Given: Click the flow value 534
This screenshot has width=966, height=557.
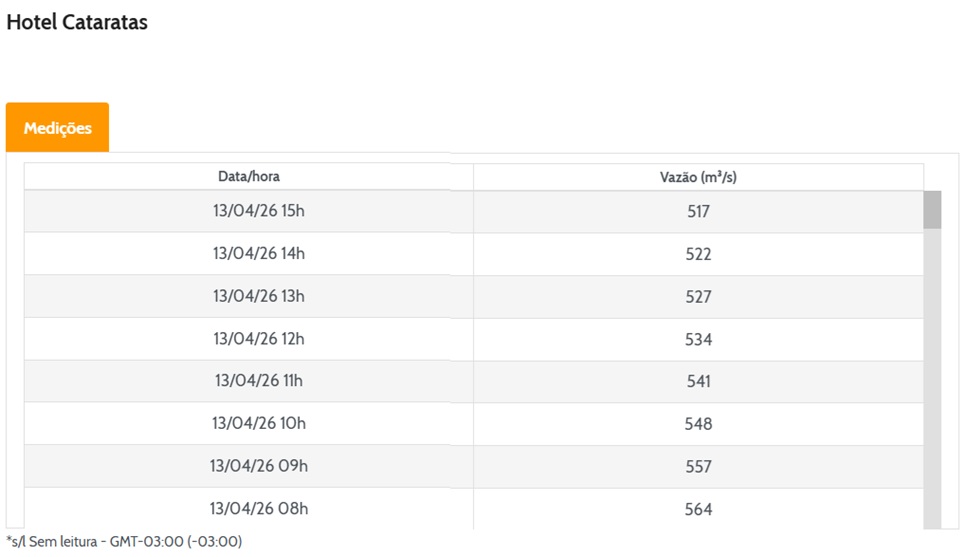Looking at the screenshot, I should (698, 339).
